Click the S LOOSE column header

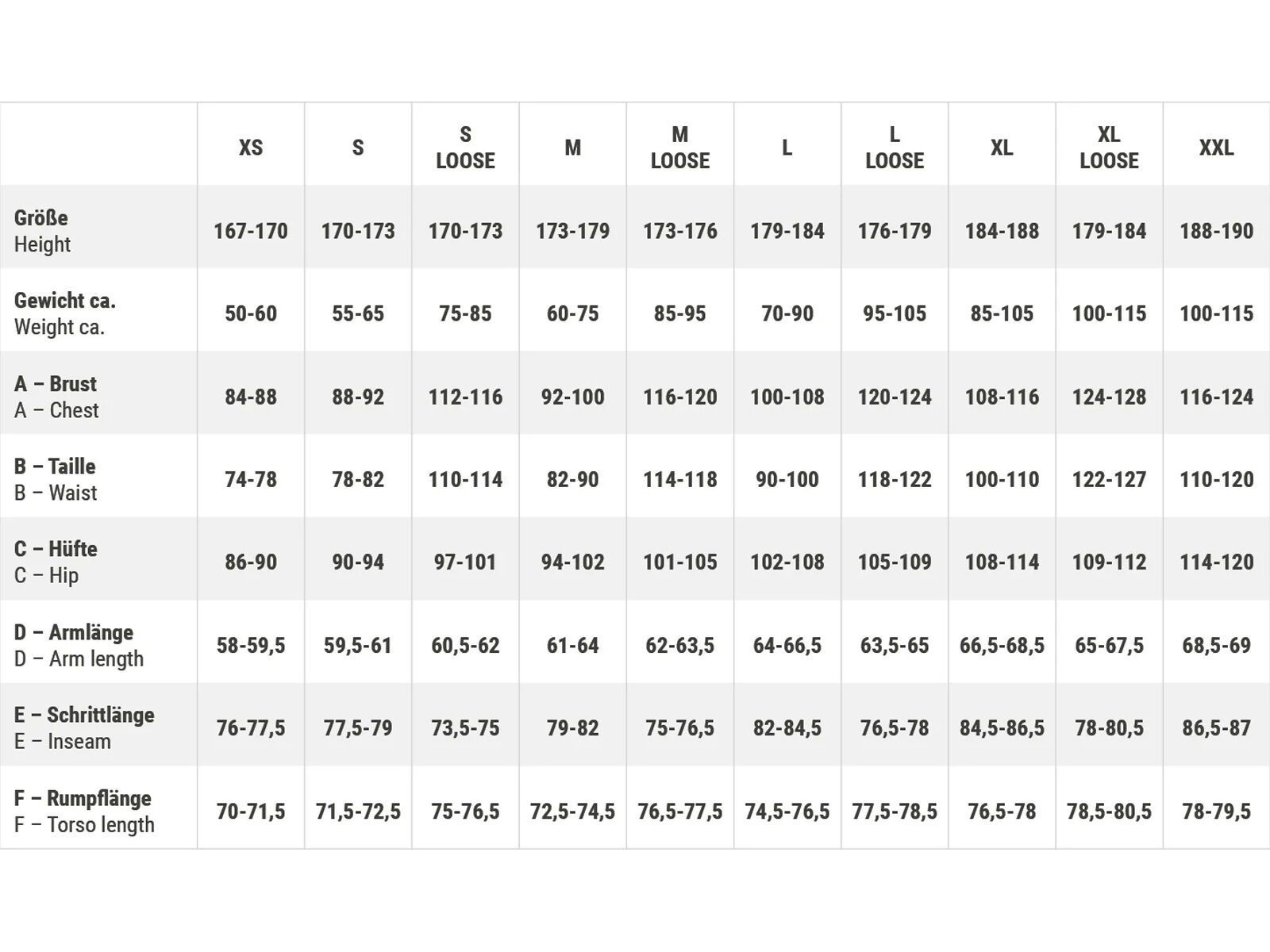click(465, 148)
